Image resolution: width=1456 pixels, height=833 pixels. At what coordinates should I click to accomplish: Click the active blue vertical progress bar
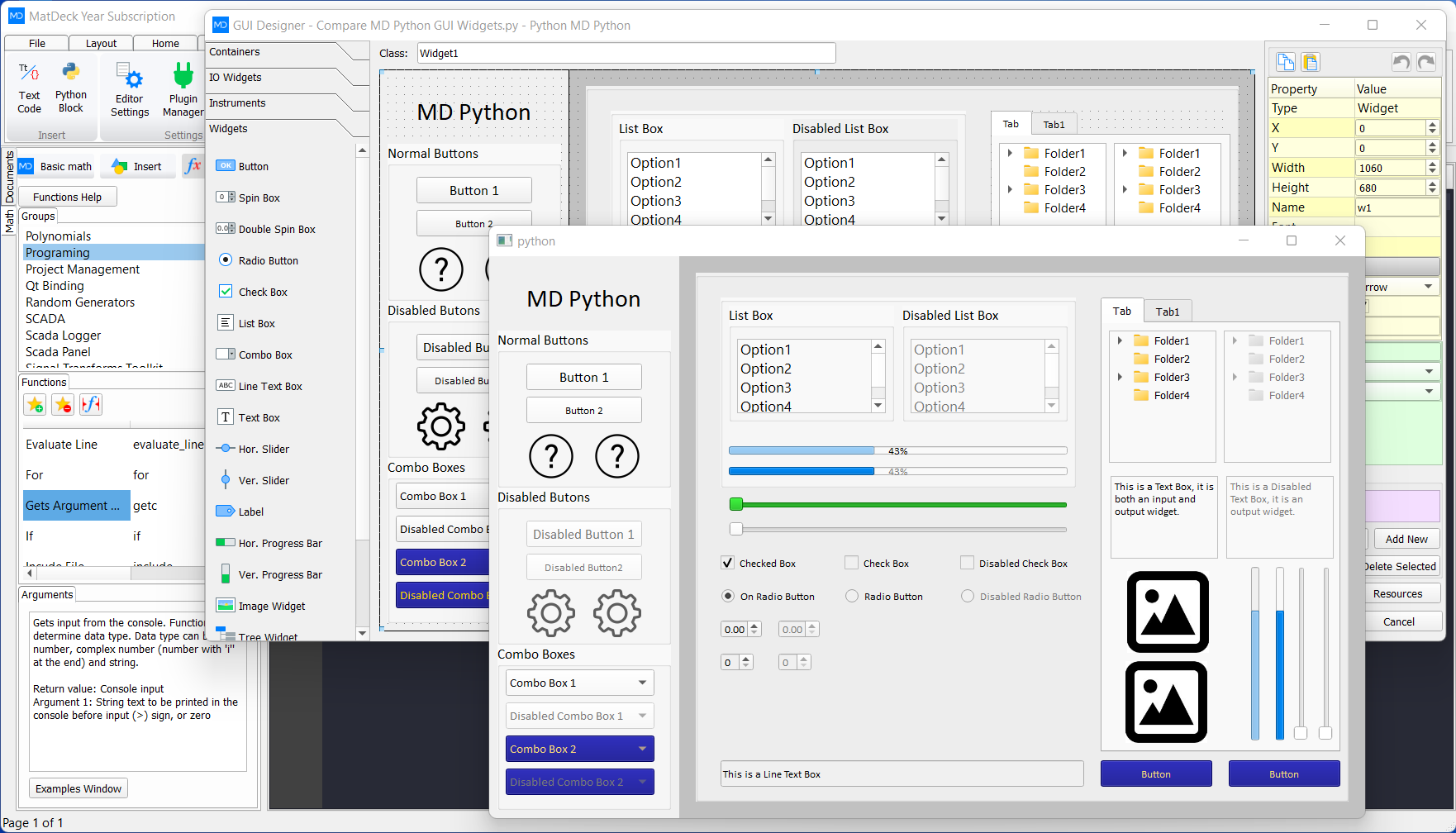1254,653
